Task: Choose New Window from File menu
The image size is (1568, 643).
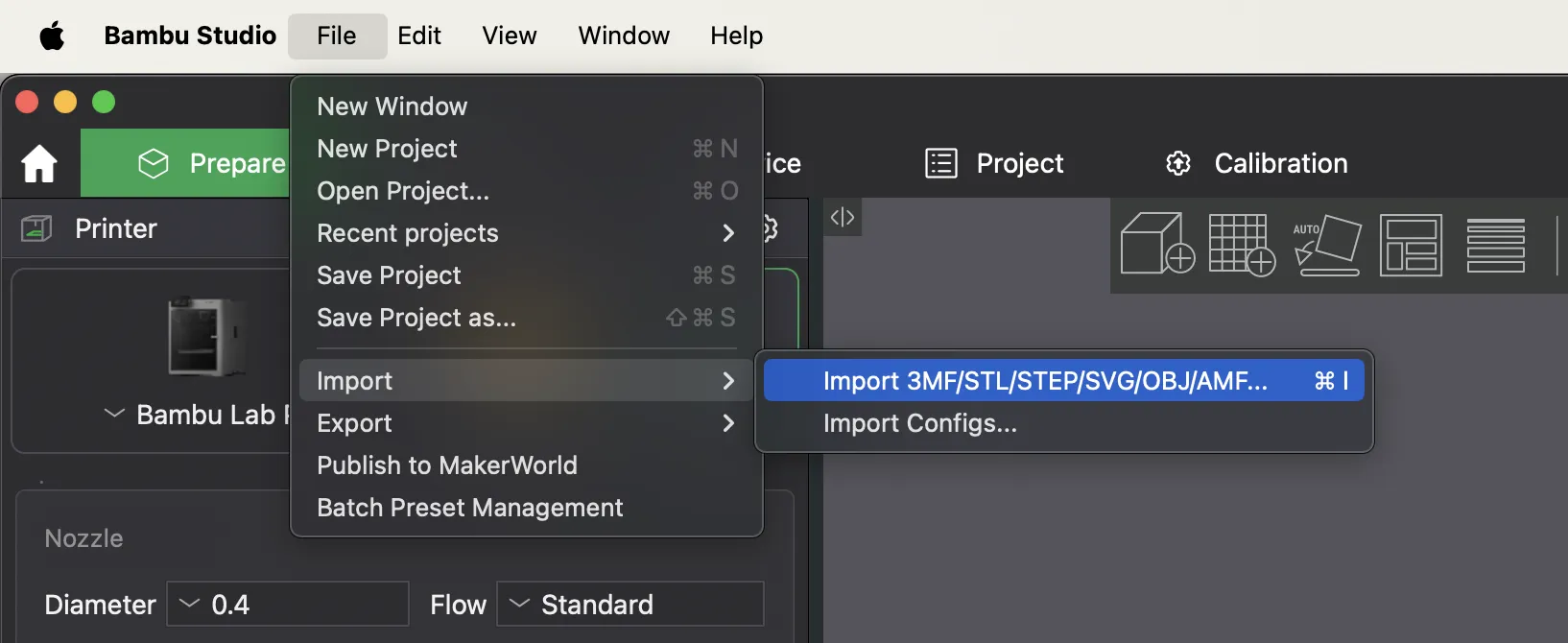Action: (526, 106)
